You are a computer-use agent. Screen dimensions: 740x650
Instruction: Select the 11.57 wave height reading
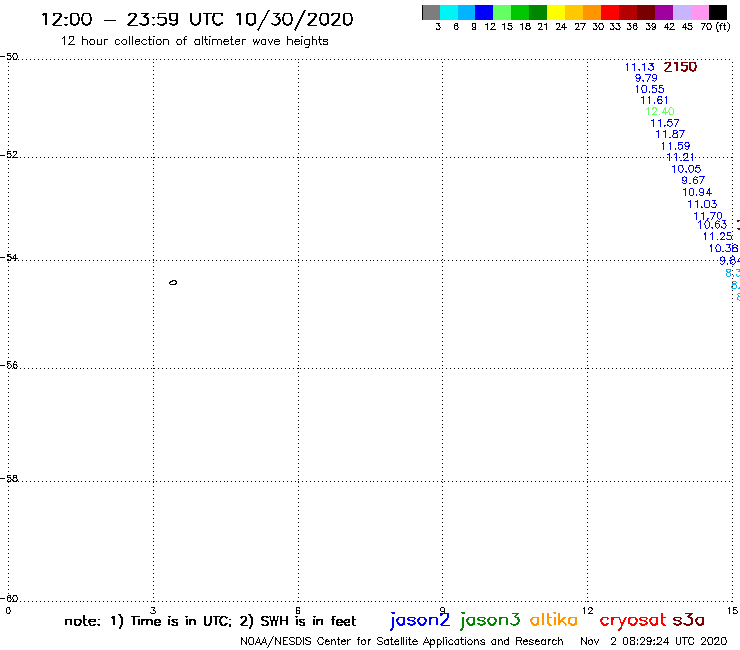[665, 123]
